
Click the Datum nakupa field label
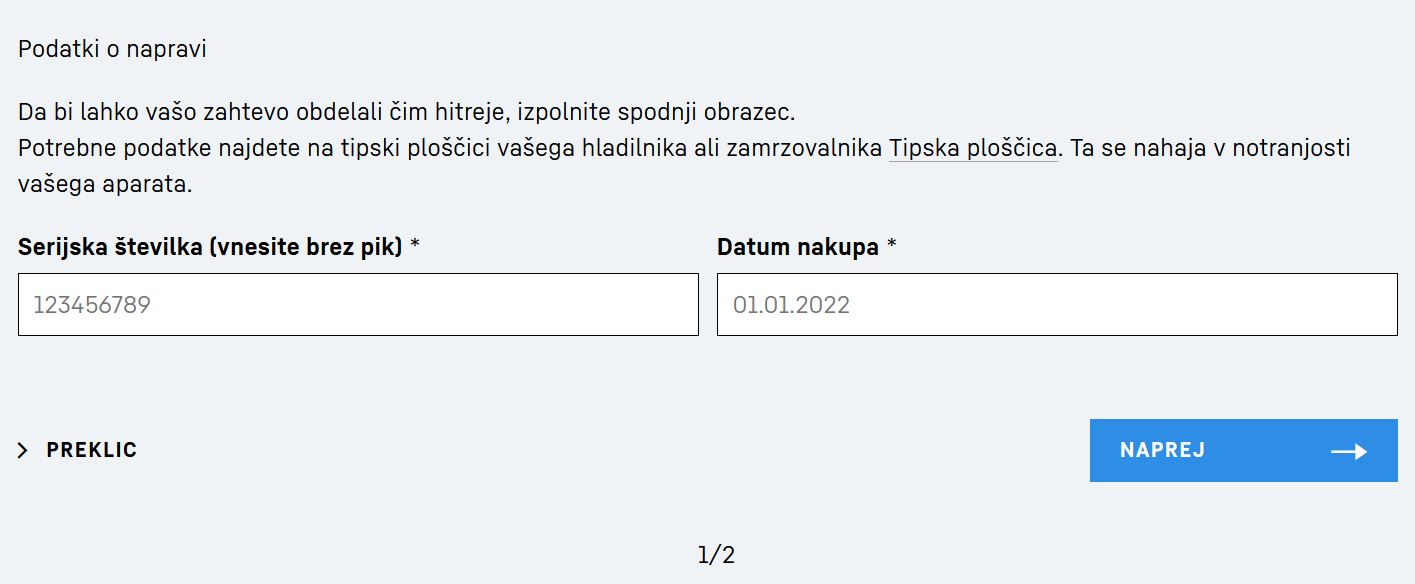point(797,247)
